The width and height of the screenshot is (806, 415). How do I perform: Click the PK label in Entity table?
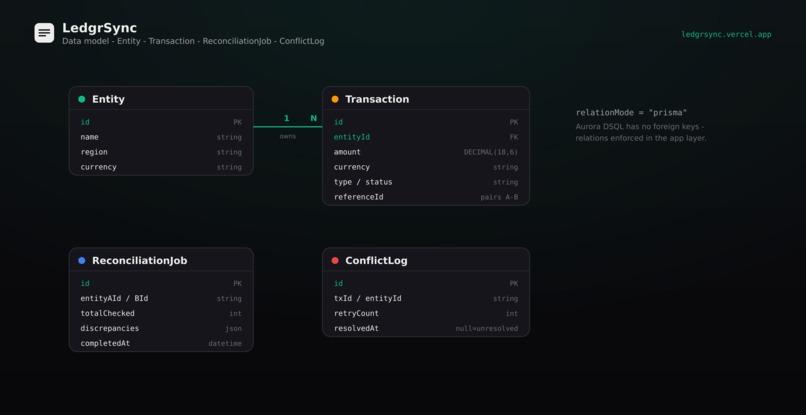coord(237,122)
